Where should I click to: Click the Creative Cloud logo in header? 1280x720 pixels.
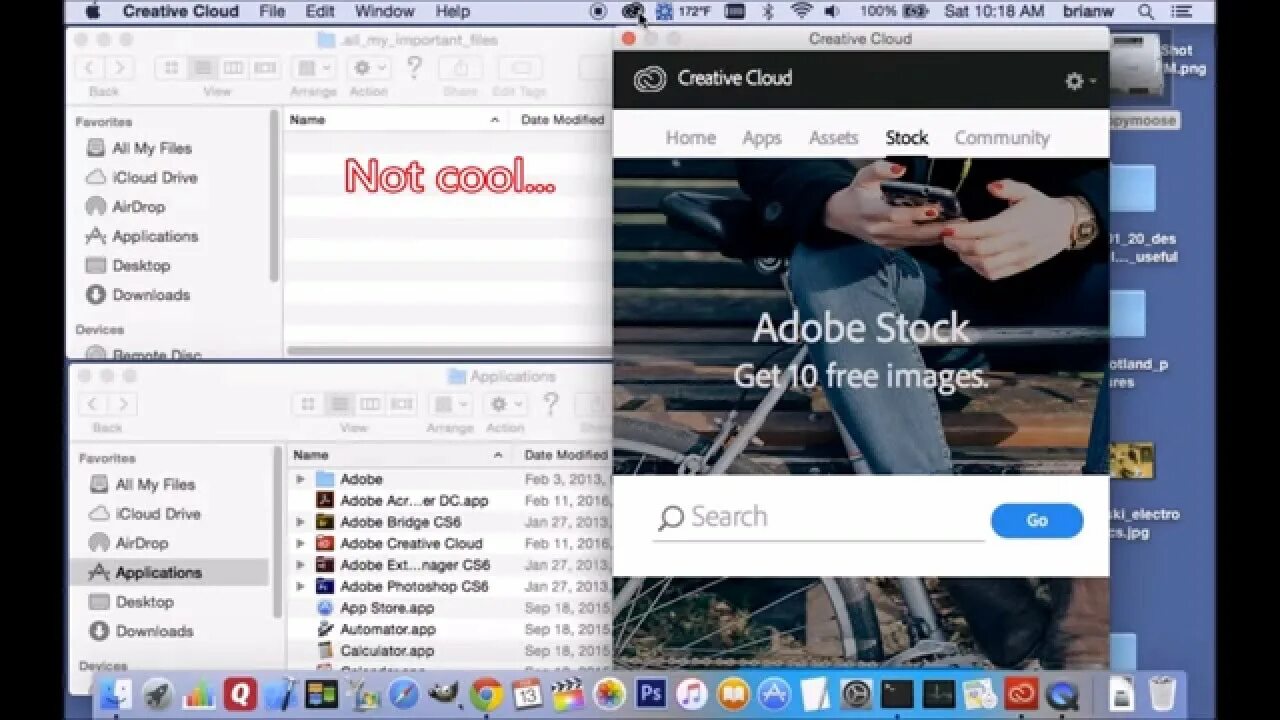click(650, 78)
